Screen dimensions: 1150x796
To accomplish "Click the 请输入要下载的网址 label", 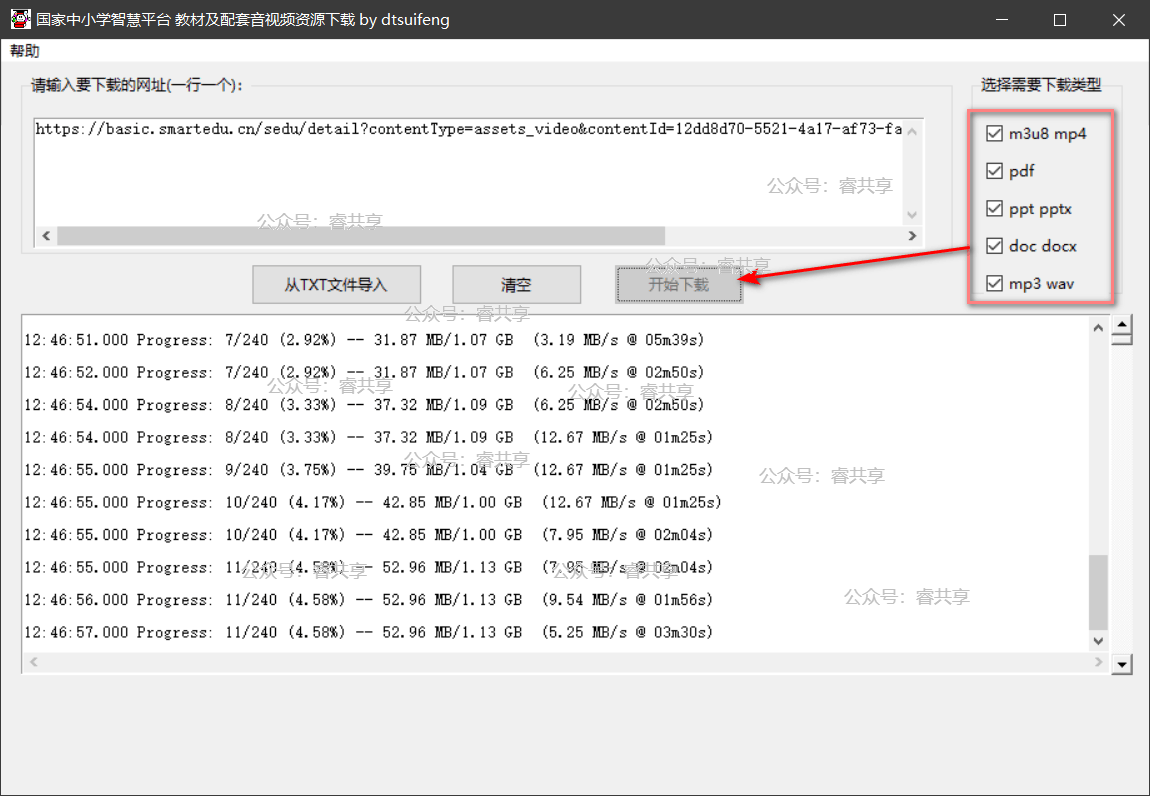I will click(136, 85).
